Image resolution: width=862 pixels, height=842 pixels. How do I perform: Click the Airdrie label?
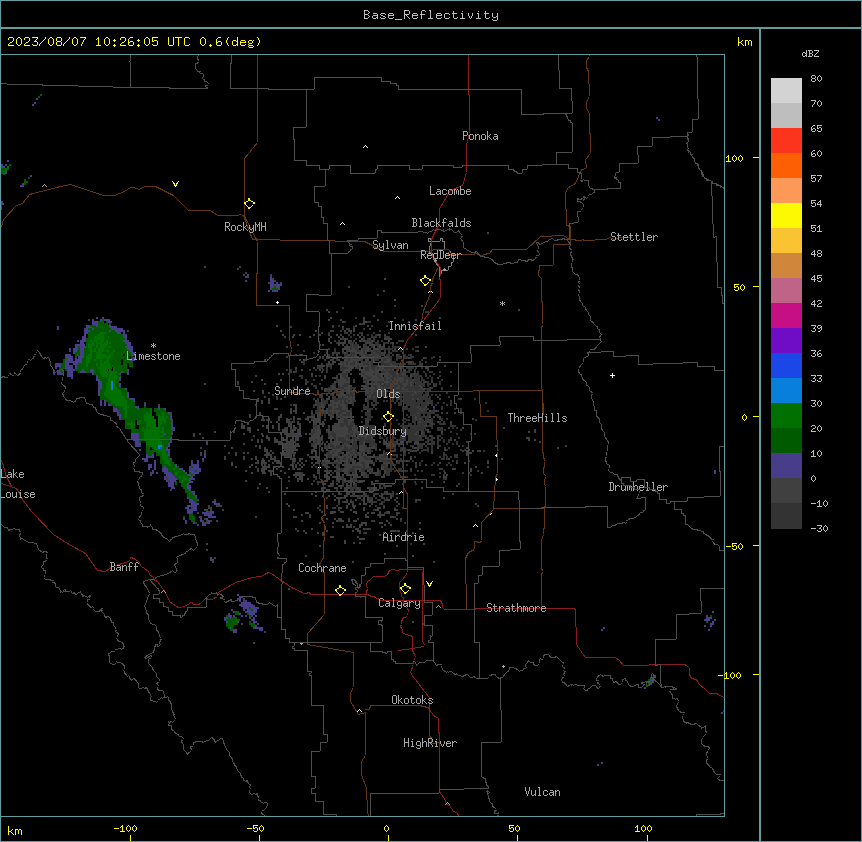404,537
